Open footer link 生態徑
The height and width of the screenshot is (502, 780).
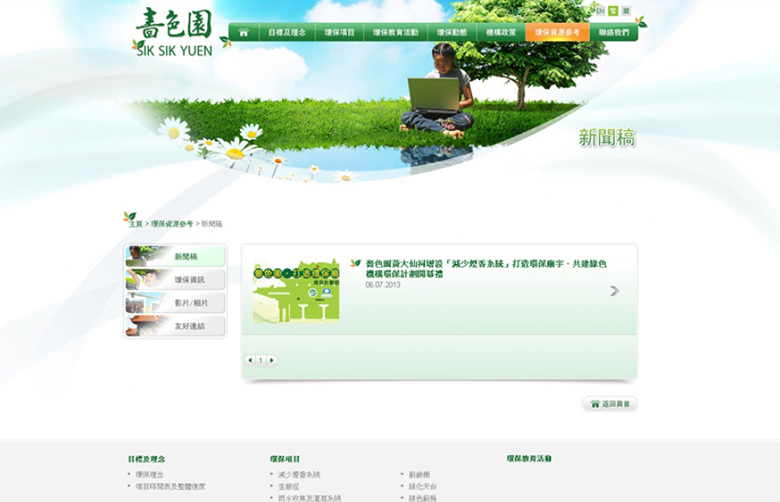click(289, 487)
